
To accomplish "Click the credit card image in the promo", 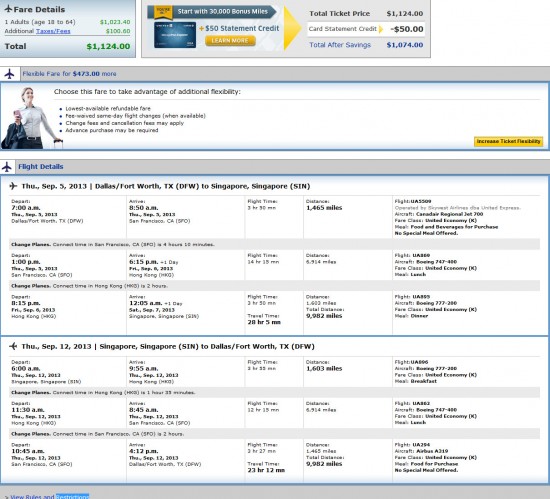I will [x=175, y=35].
